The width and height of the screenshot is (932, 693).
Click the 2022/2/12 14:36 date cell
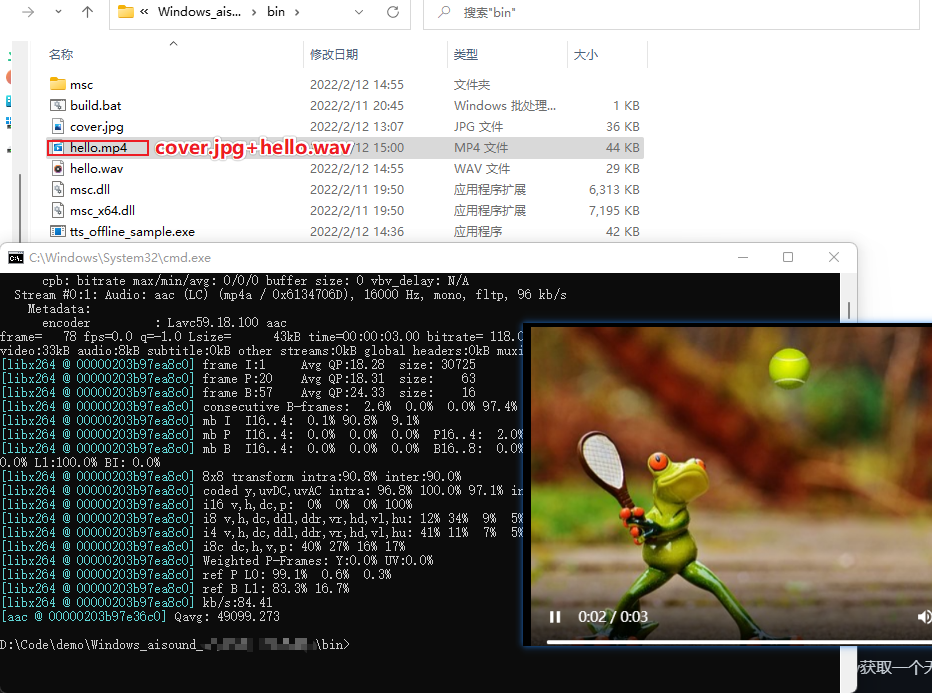[357, 232]
